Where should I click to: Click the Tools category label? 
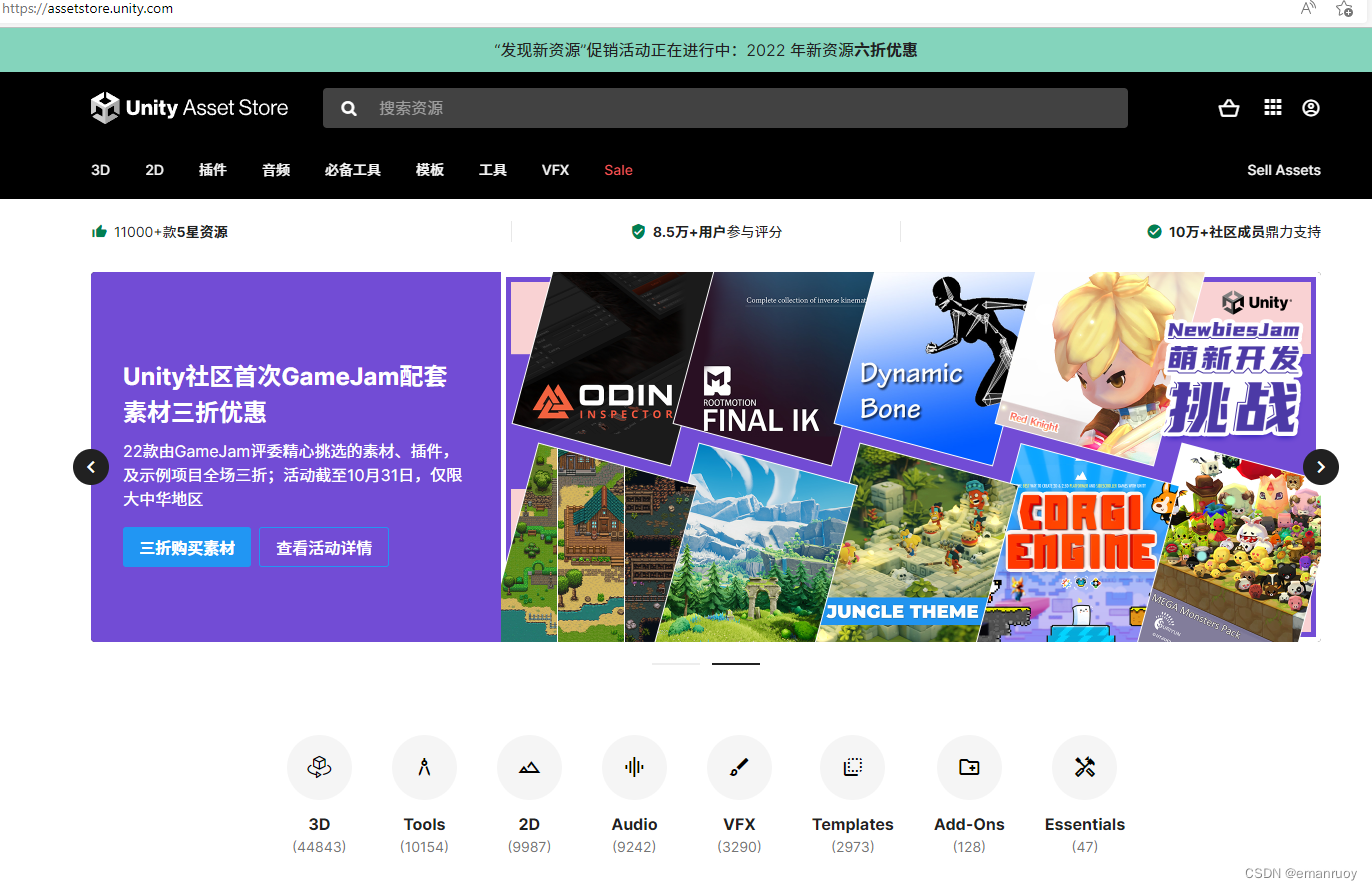(x=424, y=825)
